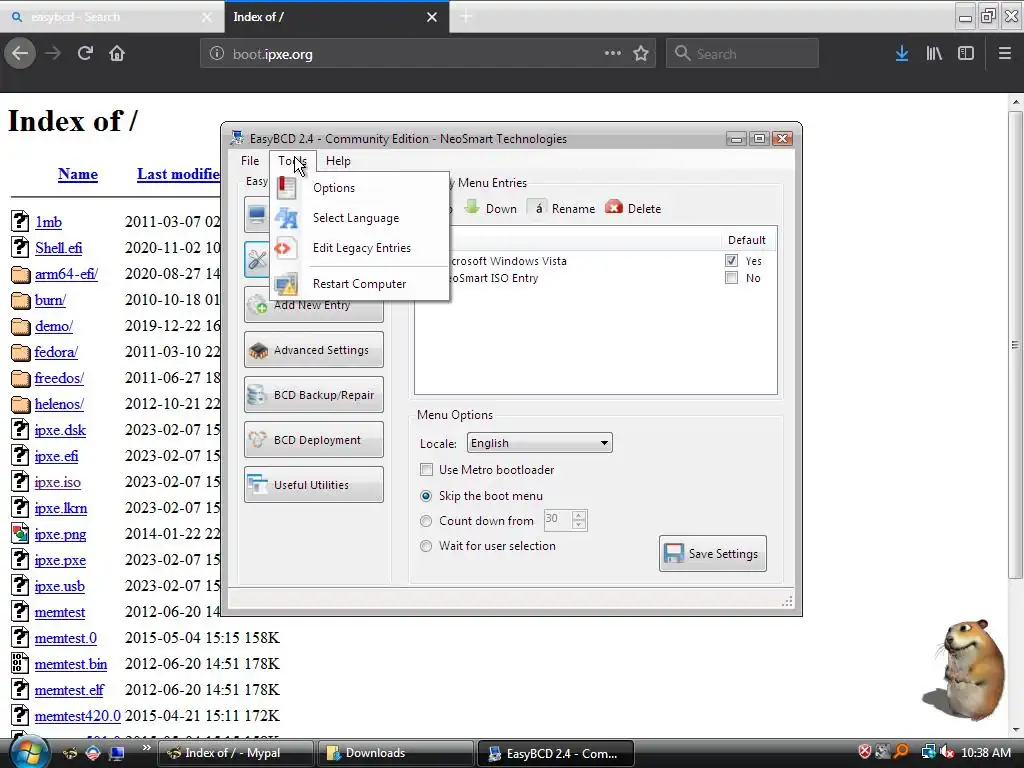Click the Rename entry icon
This screenshot has height=768, width=1024.
538,208
